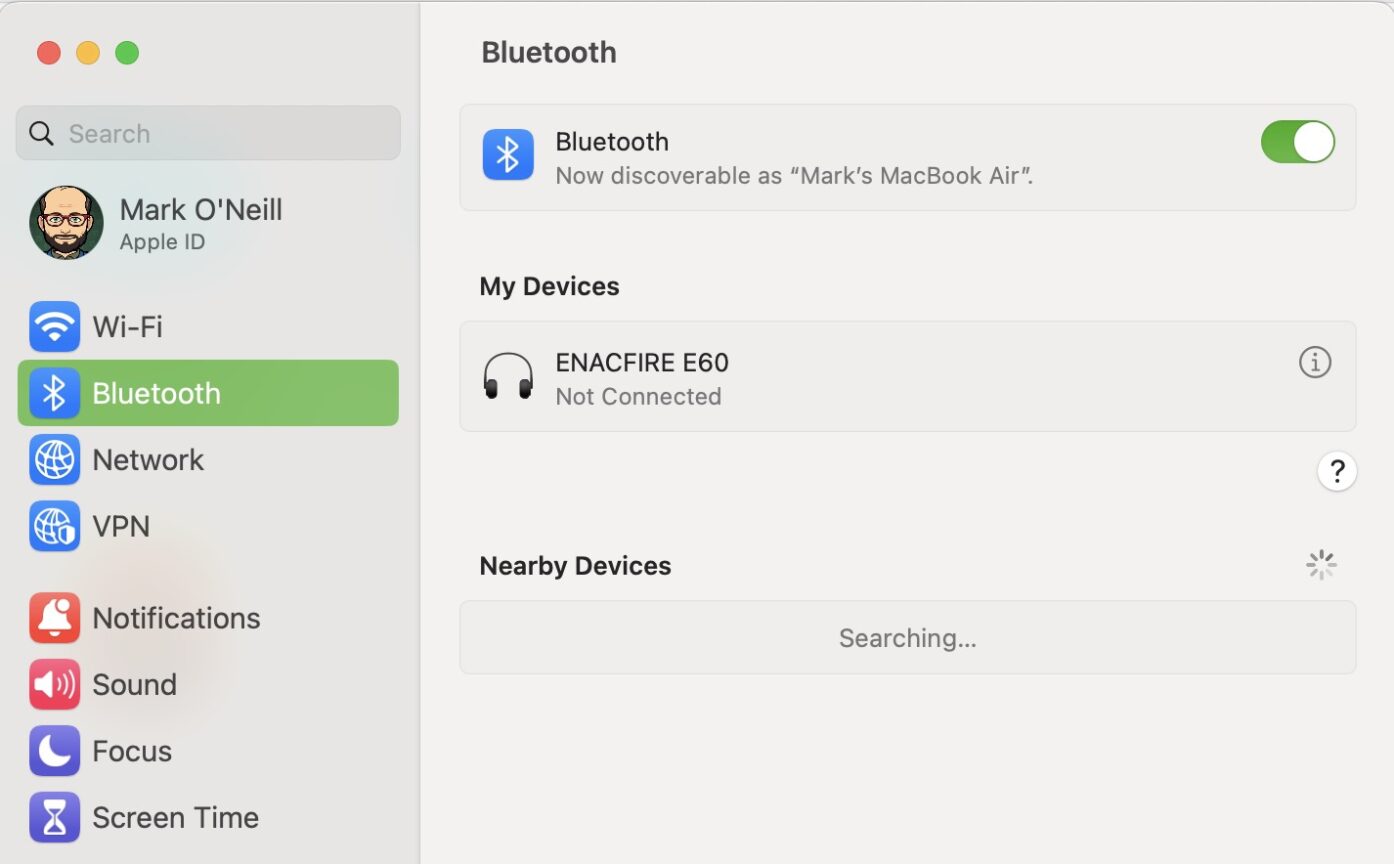Viewport: 1394px width, 864px height.
Task: Toggle Bluetooth off
Action: click(1297, 142)
